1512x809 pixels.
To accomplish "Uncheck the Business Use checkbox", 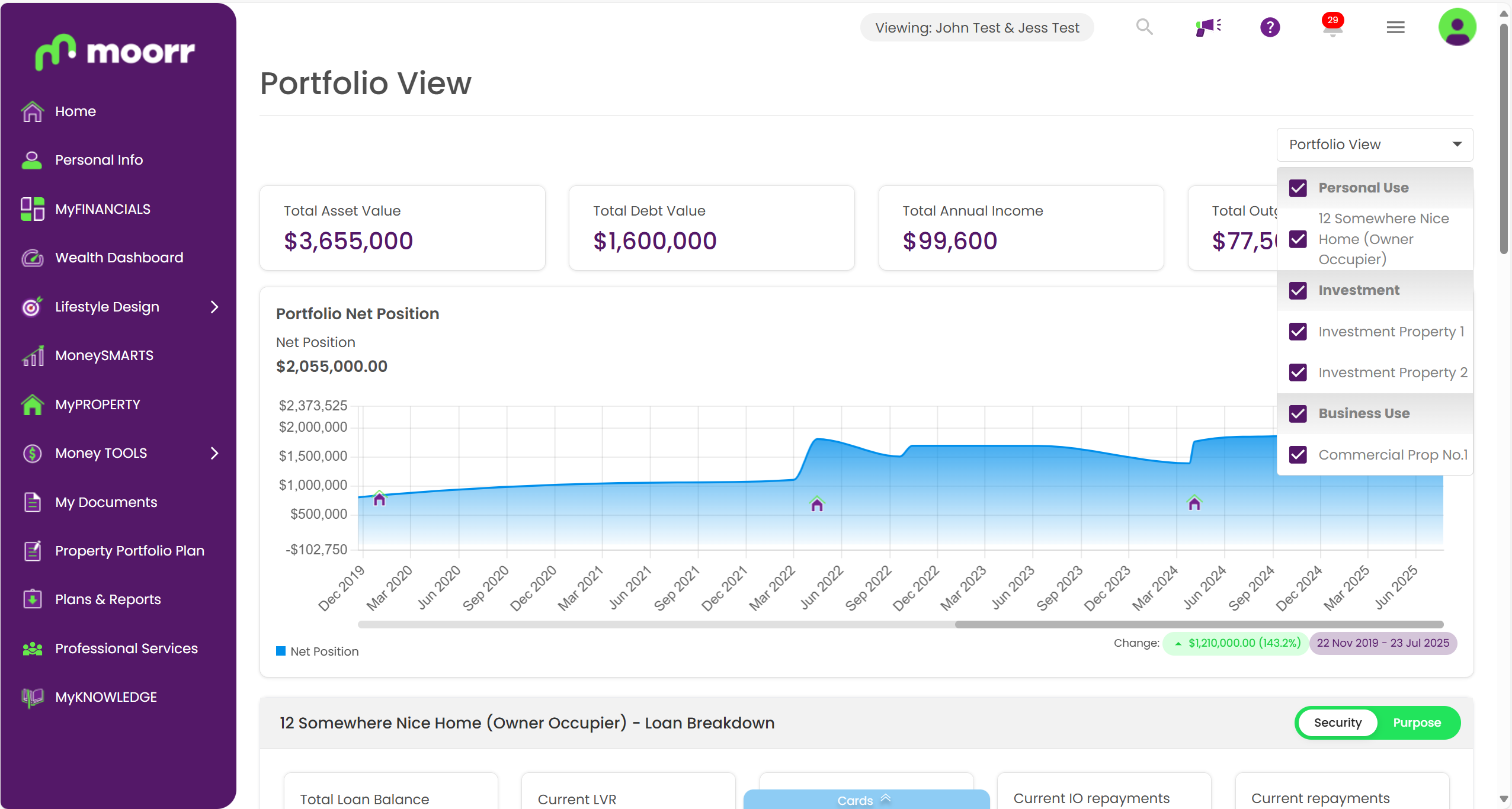I will coord(1298,413).
